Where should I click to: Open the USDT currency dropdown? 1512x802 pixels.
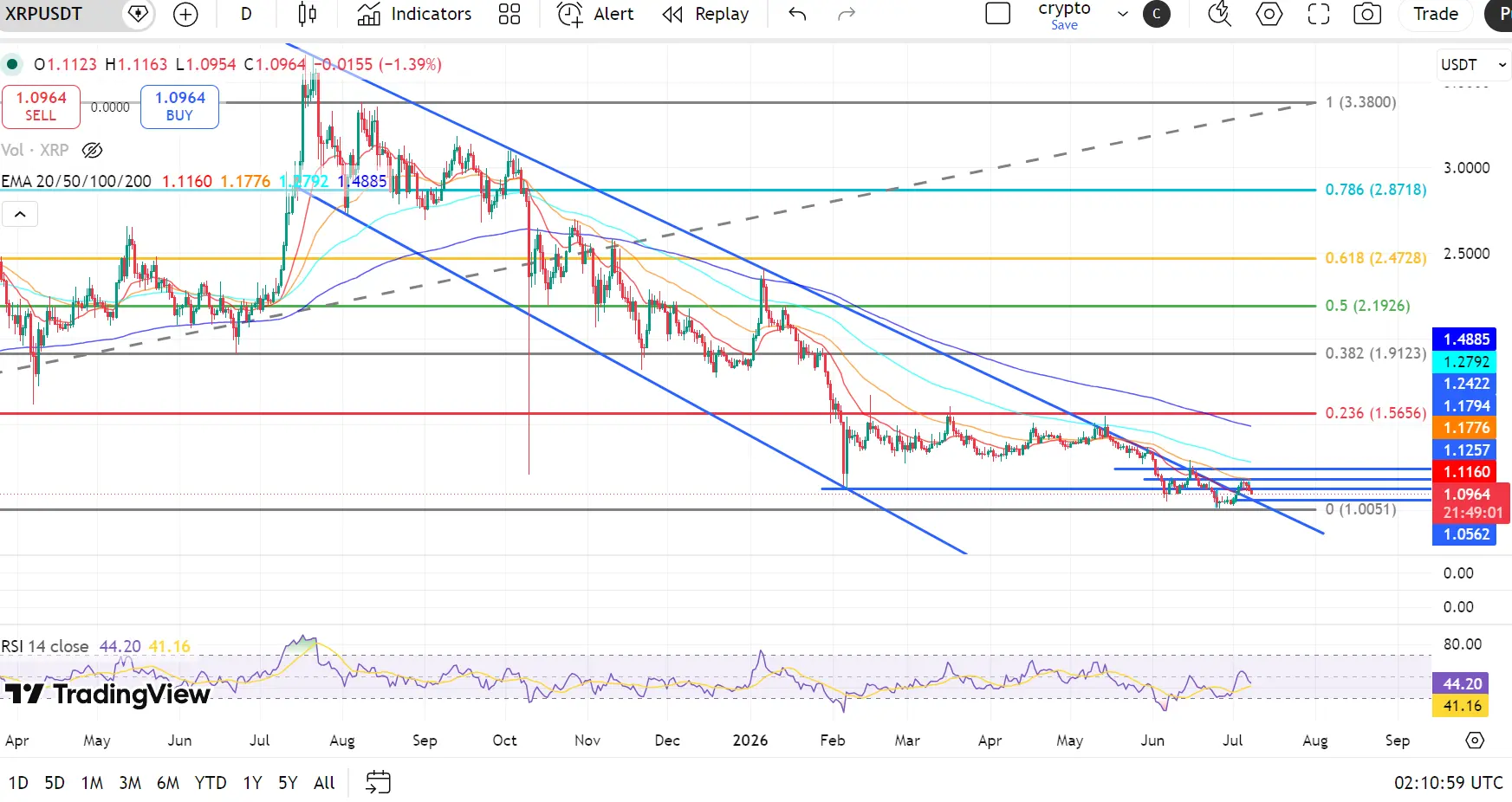click(x=1473, y=65)
